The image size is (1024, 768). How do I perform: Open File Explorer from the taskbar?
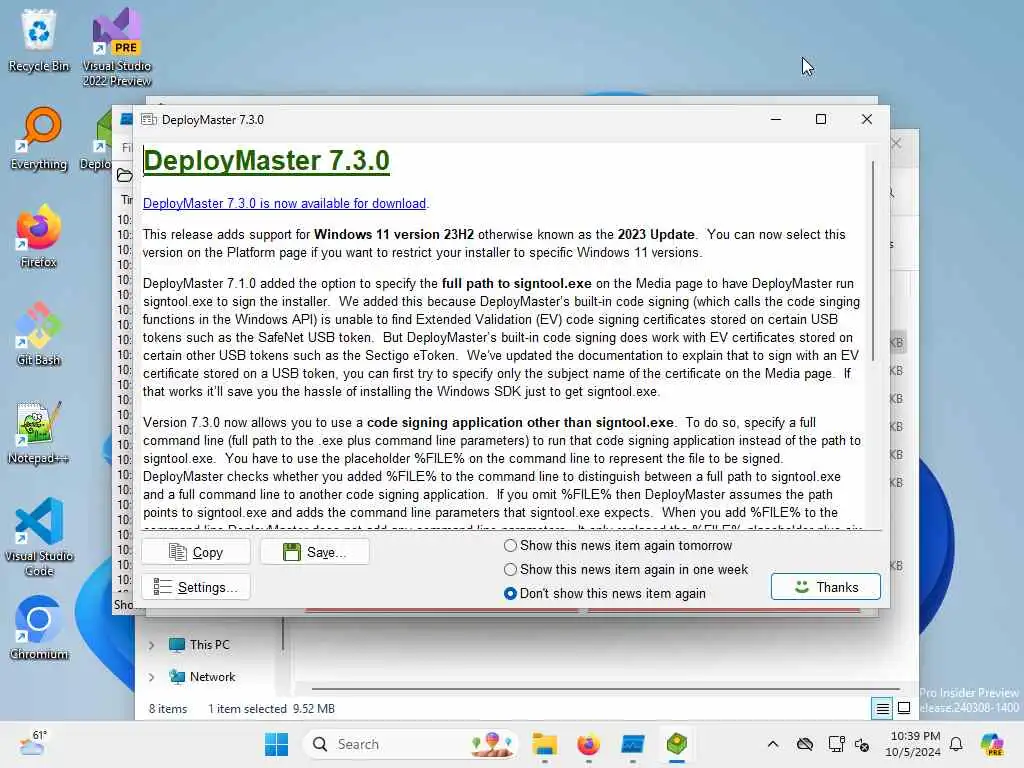point(544,744)
